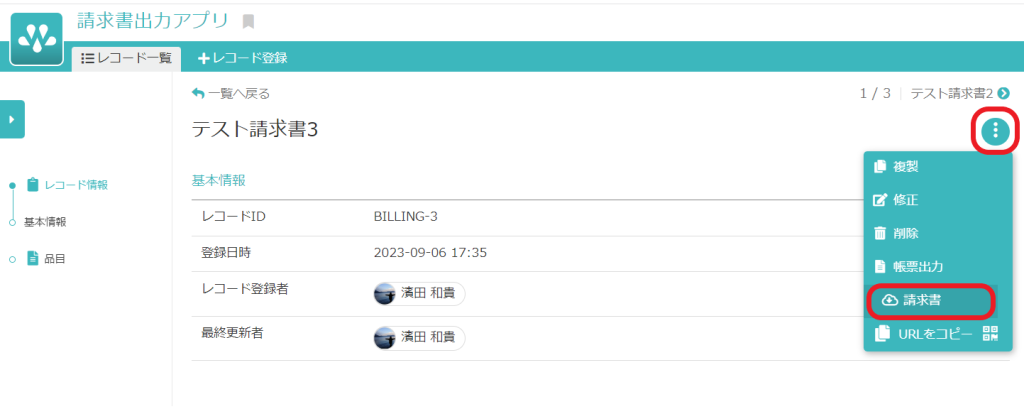Click 一覧へ戻る back link

click(231, 94)
